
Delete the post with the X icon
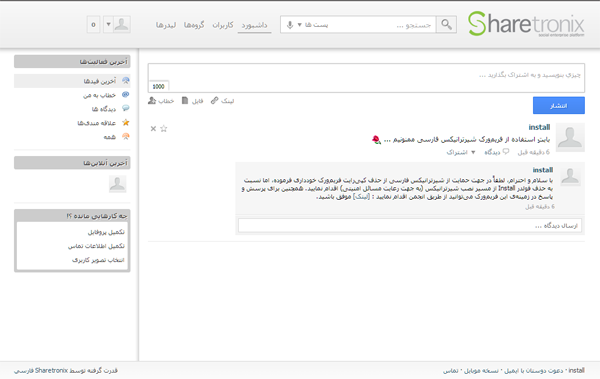click(153, 129)
